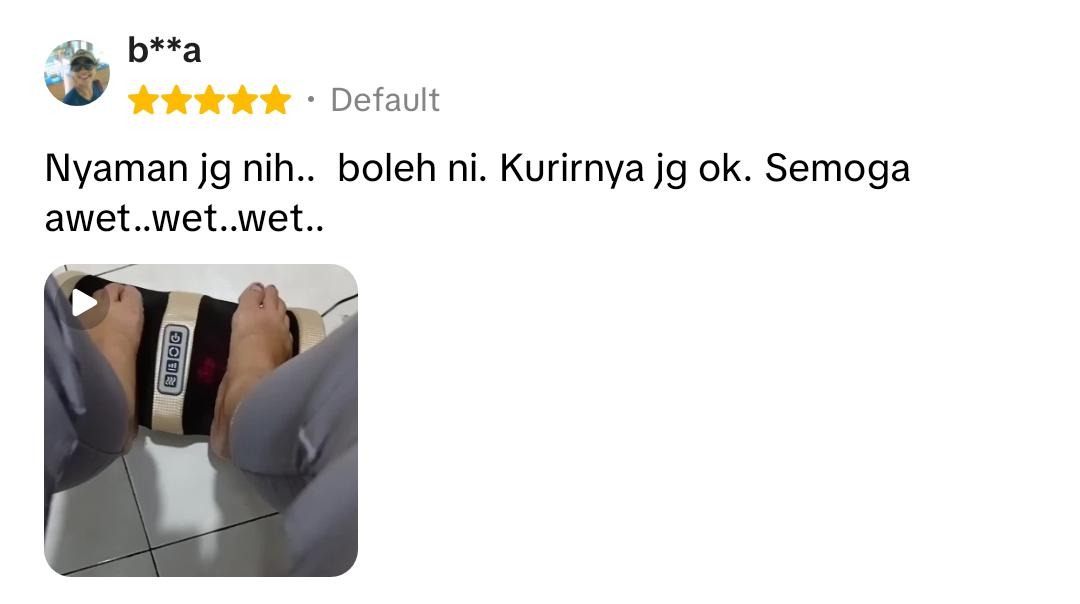Select the fourth rating star
The image size is (1080, 604).
242,100
